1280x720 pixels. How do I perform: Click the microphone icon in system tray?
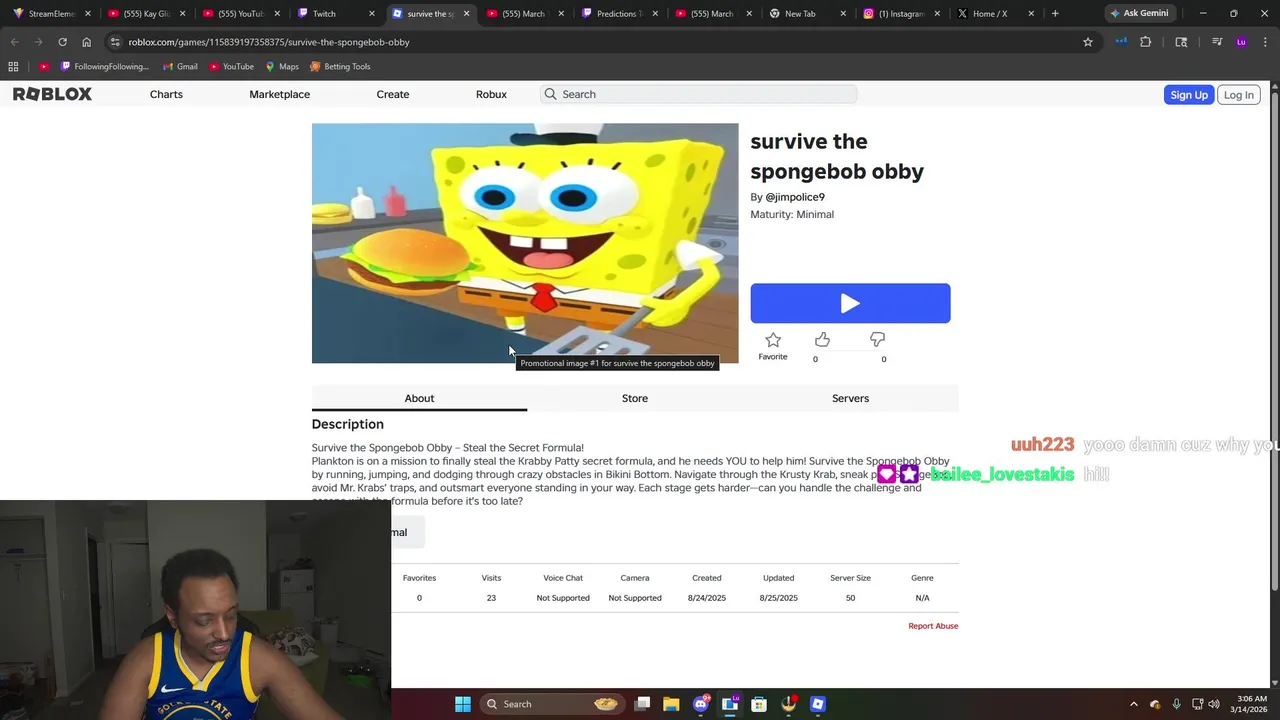pos(1176,704)
